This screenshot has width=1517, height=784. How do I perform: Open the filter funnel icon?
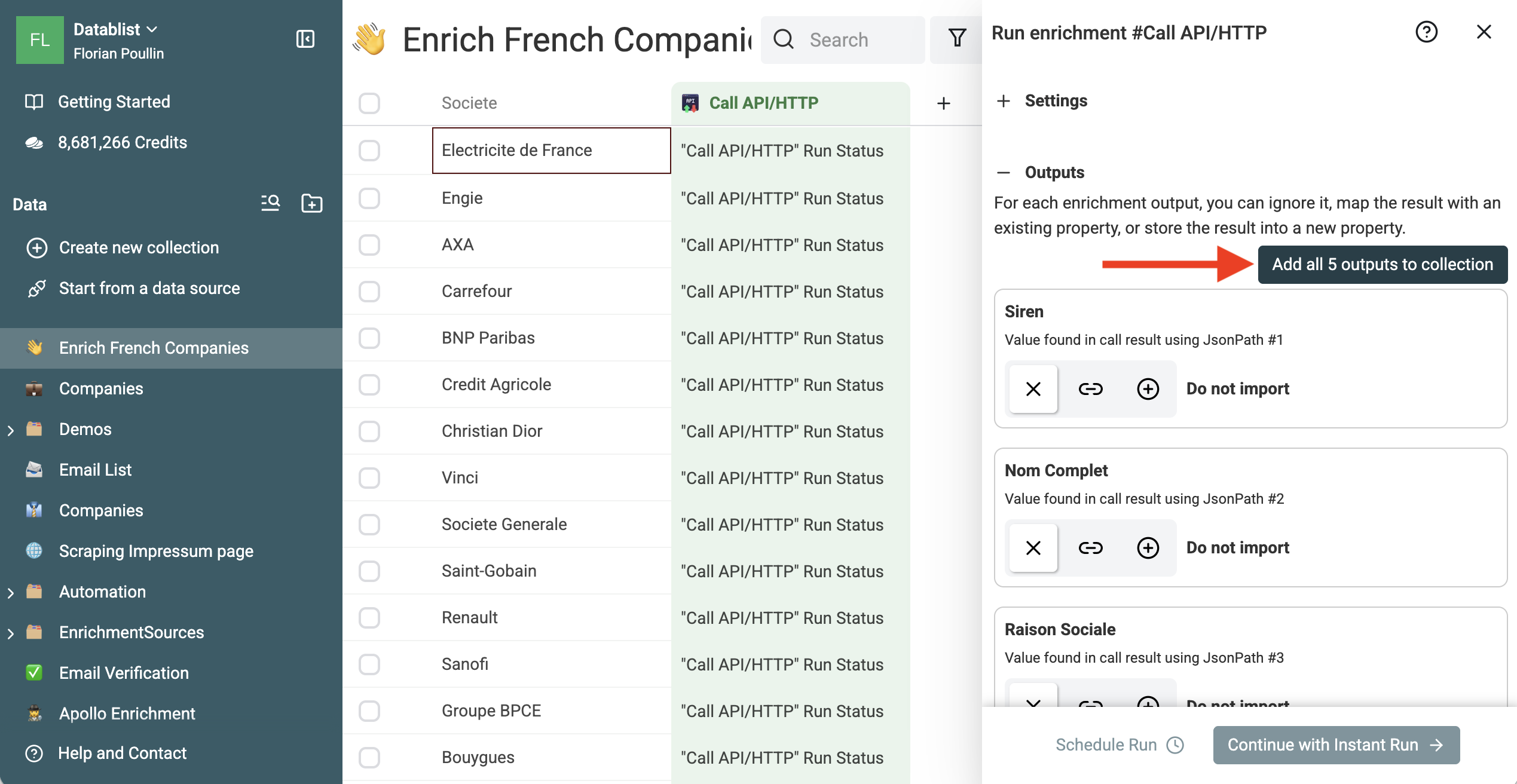(x=957, y=39)
